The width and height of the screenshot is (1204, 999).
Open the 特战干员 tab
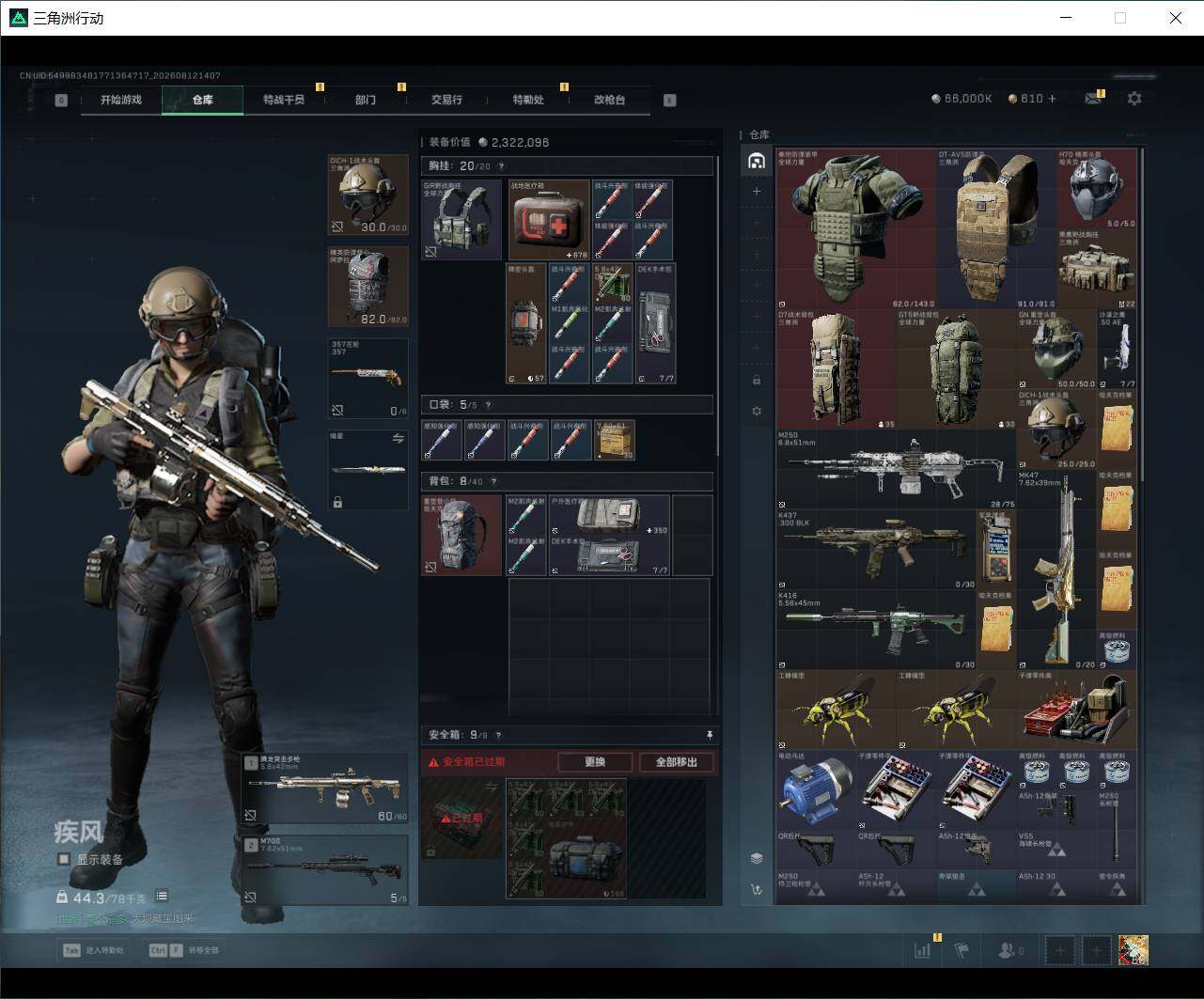pos(284,100)
